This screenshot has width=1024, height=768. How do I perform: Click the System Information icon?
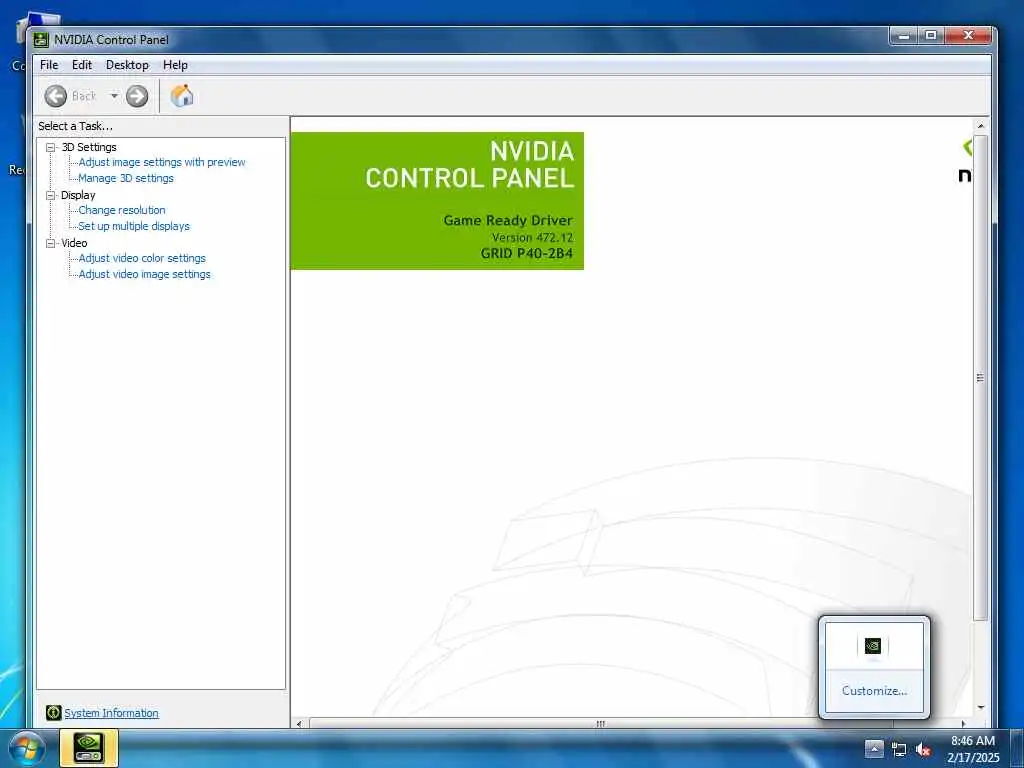coord(54,712)
